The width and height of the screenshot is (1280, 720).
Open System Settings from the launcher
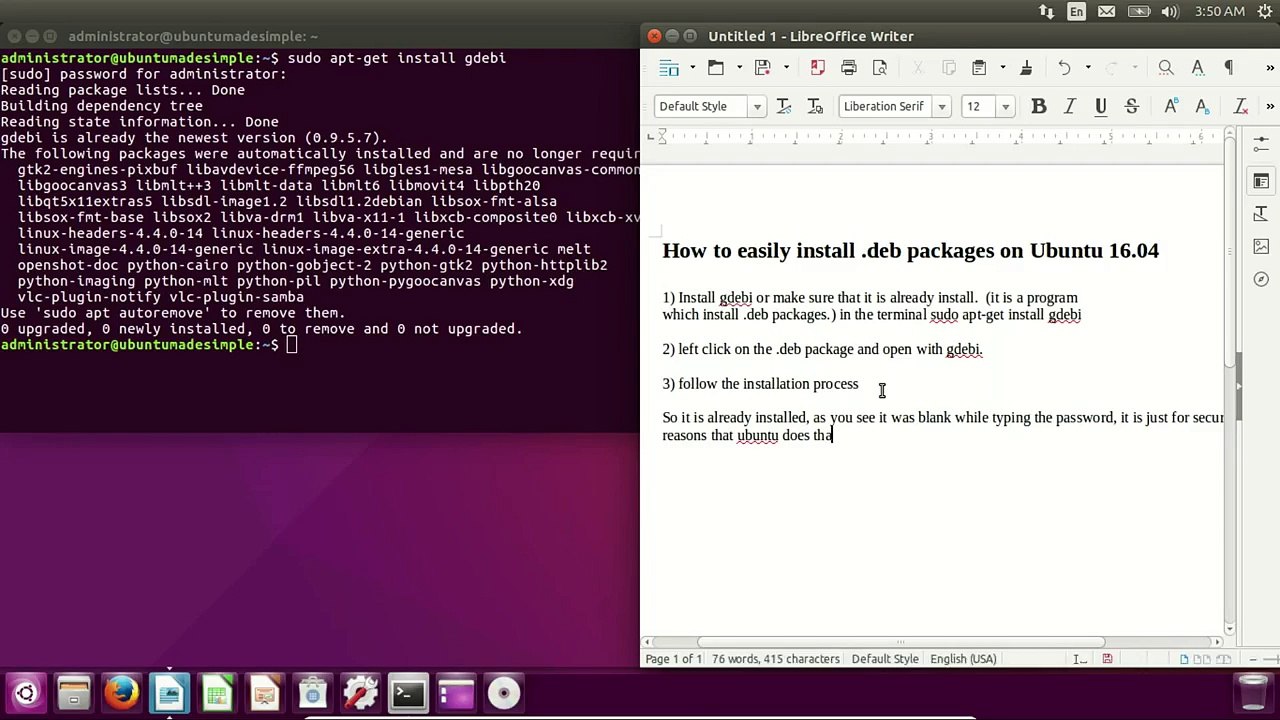tap(360, 693)
